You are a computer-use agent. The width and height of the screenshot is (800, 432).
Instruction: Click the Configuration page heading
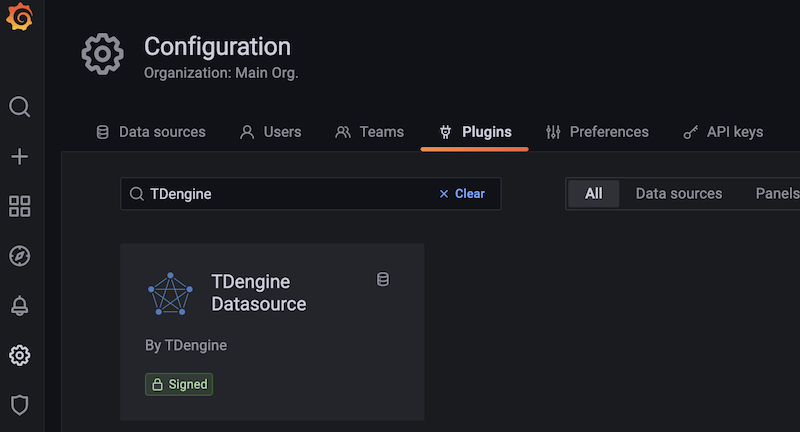(217, 46)
